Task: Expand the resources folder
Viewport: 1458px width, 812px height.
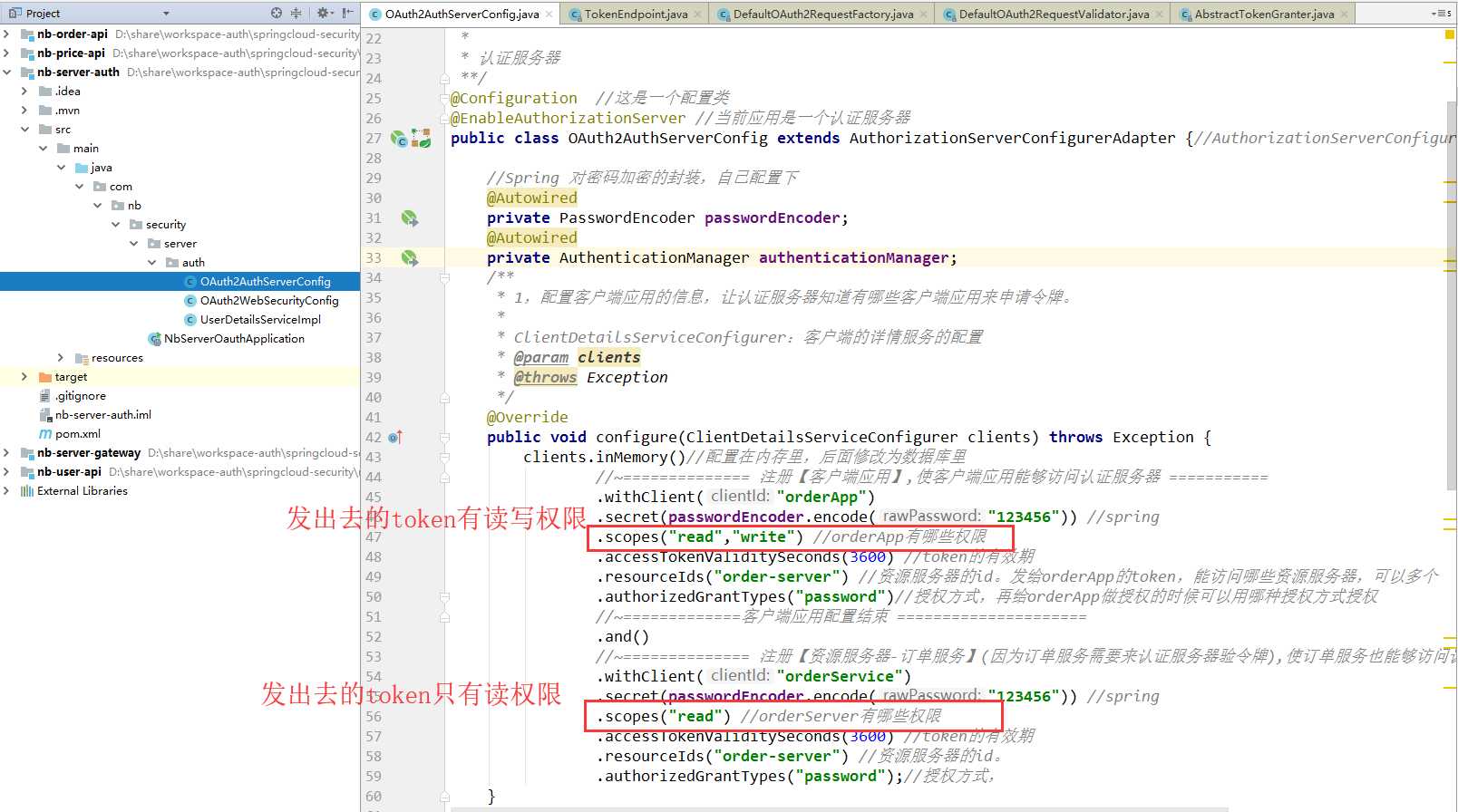Action: coord(61,357)
